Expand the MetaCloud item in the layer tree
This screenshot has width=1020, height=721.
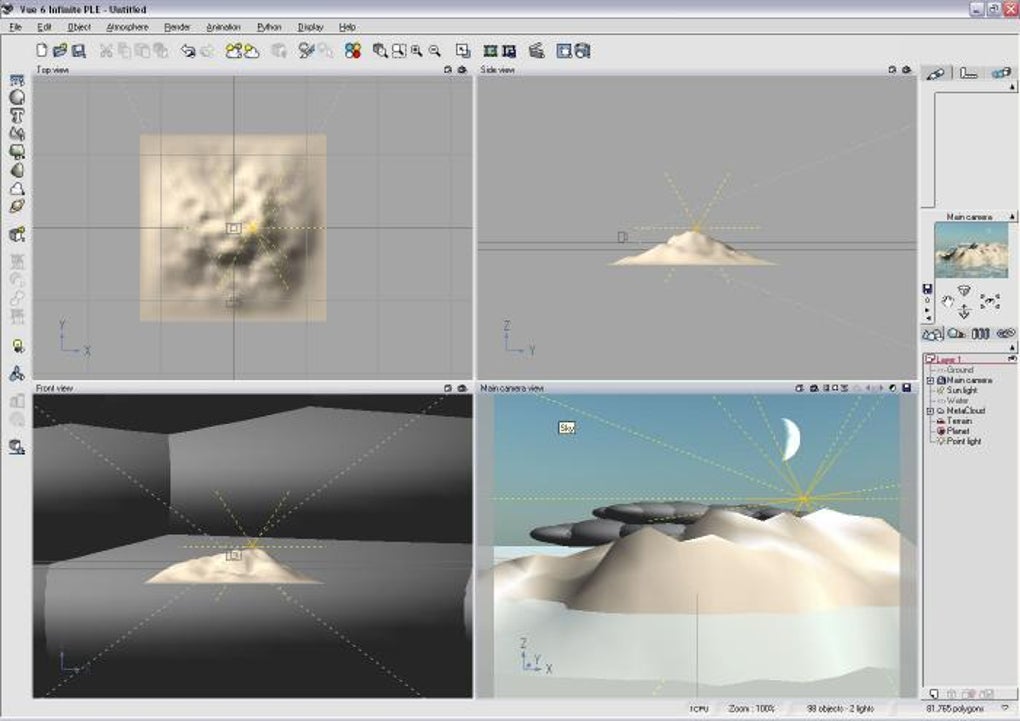(929, 410)
